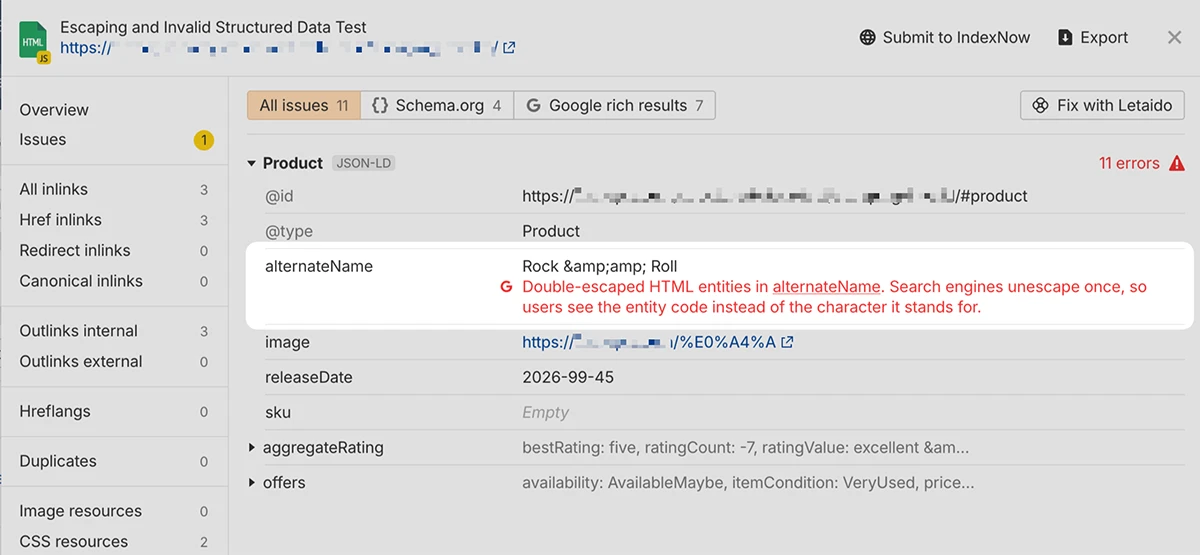Fix with Letaido
Image resolution: width=1200 pixels, height=555 pixels.
[1102, 105]
